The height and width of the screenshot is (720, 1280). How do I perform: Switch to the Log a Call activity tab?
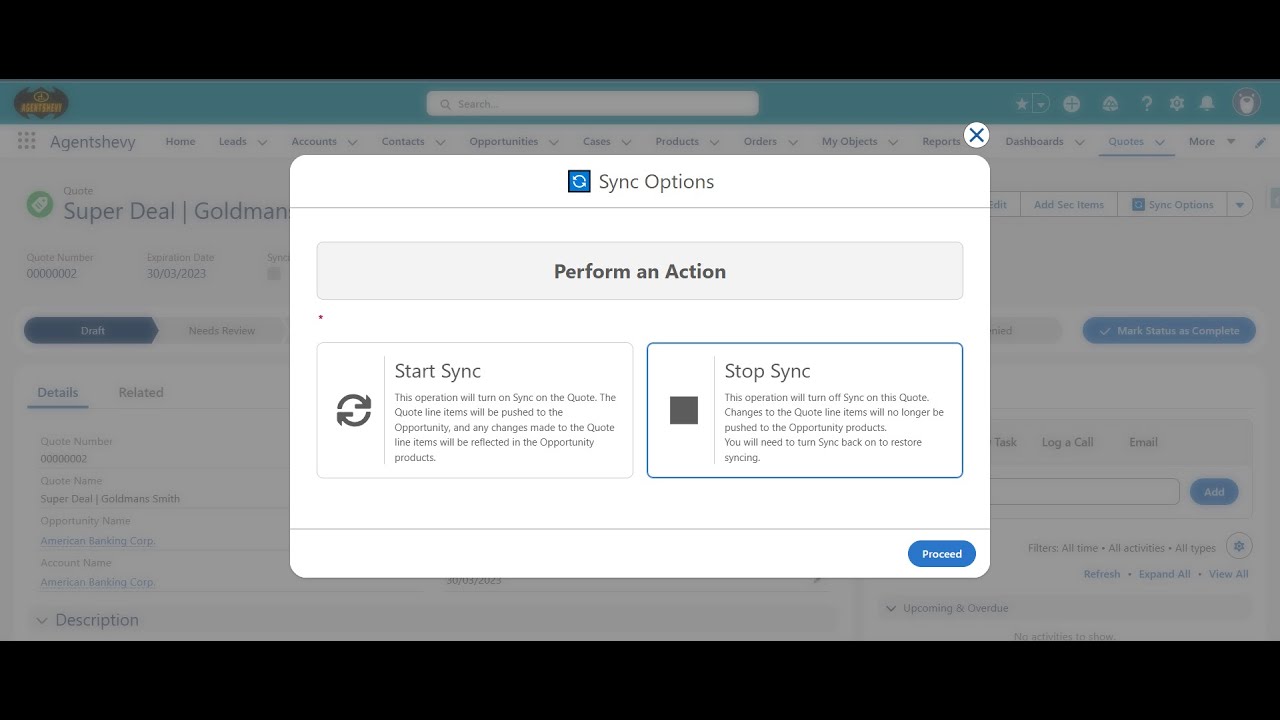pos(1067,442)
